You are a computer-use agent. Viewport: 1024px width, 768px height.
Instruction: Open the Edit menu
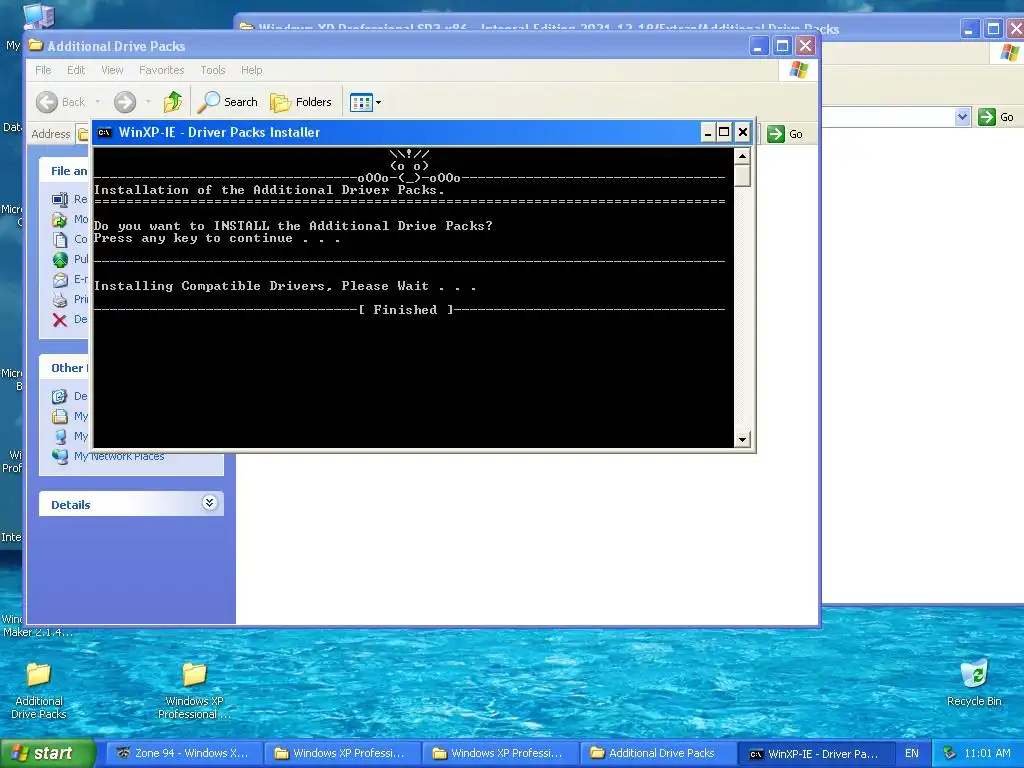(76, 70)
